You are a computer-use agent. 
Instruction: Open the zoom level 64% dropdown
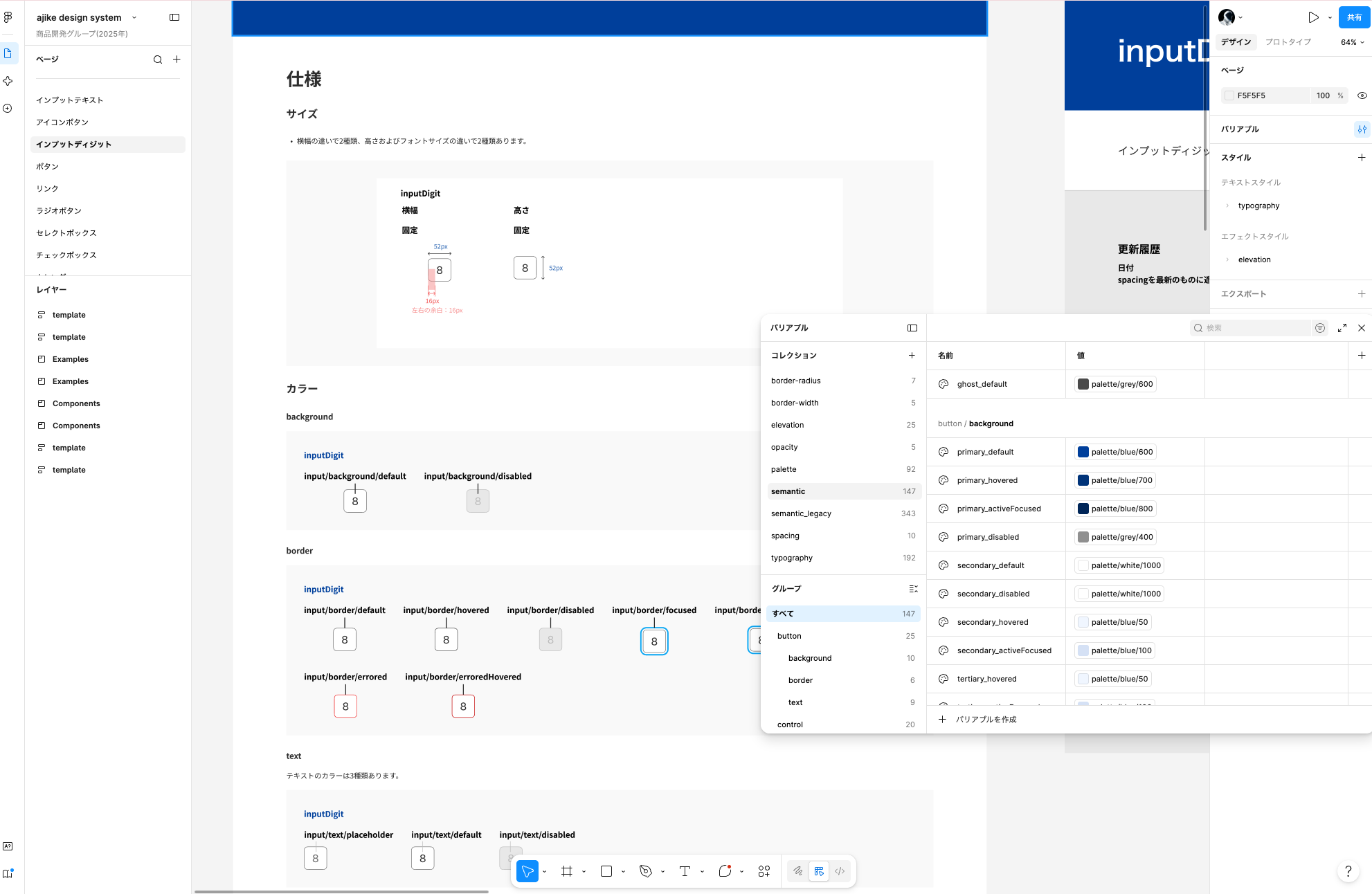(1352, 42)
